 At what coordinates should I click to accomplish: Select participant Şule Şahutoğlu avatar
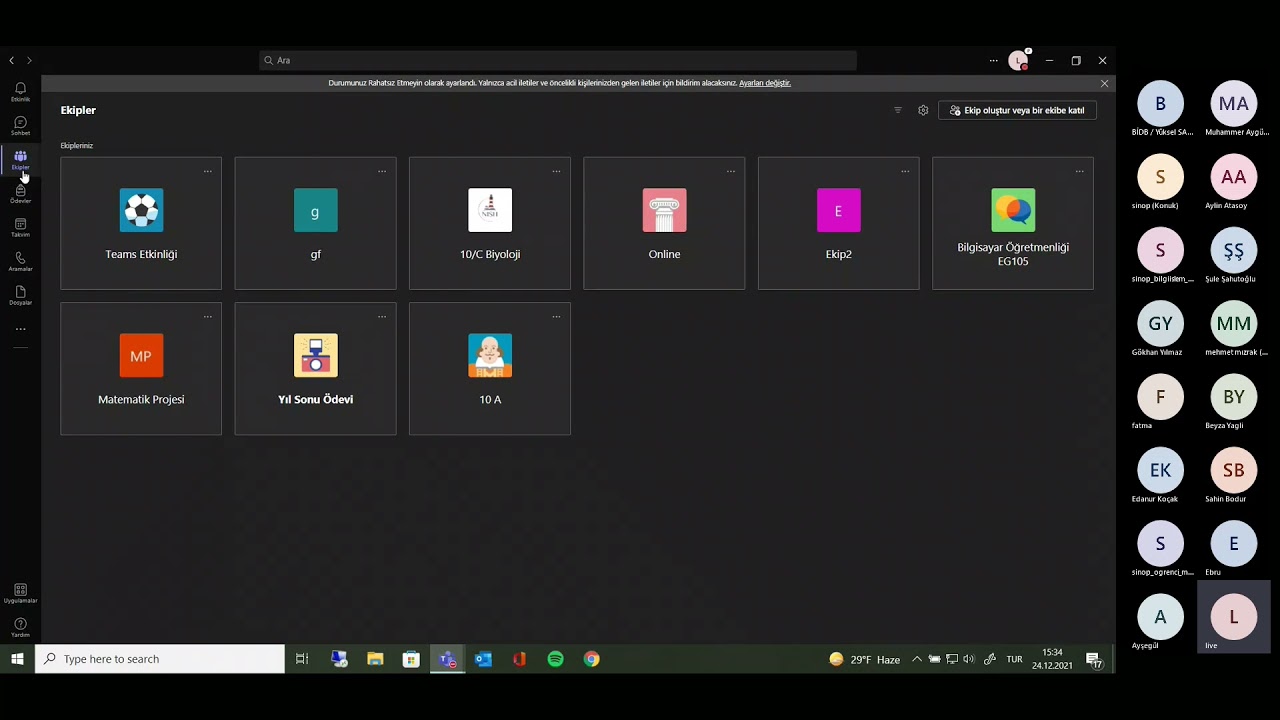(x=1233, y=251)
